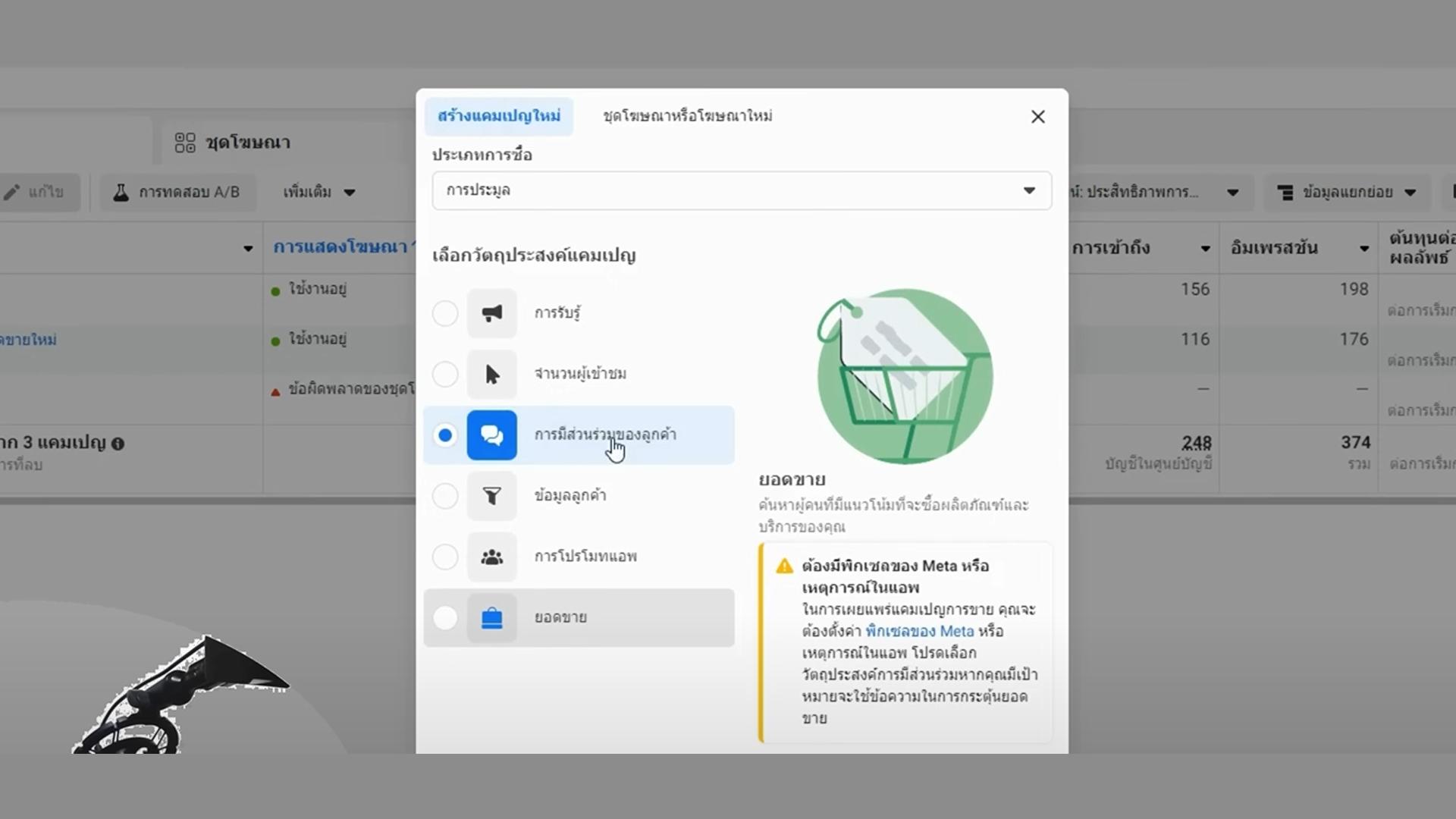Click the ข้อมูลลูกค้า option label
This screenshot has width=1456, height=819.
tap(570, 495)
